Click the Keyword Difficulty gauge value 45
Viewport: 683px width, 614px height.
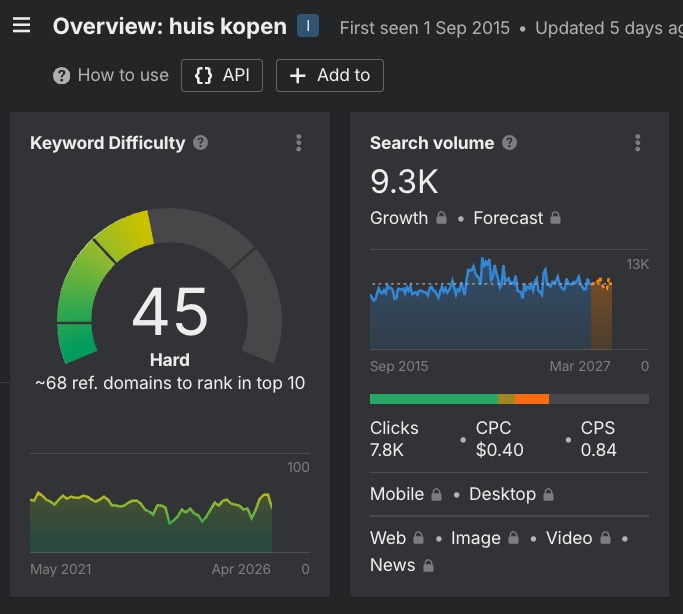click(170, 311)
